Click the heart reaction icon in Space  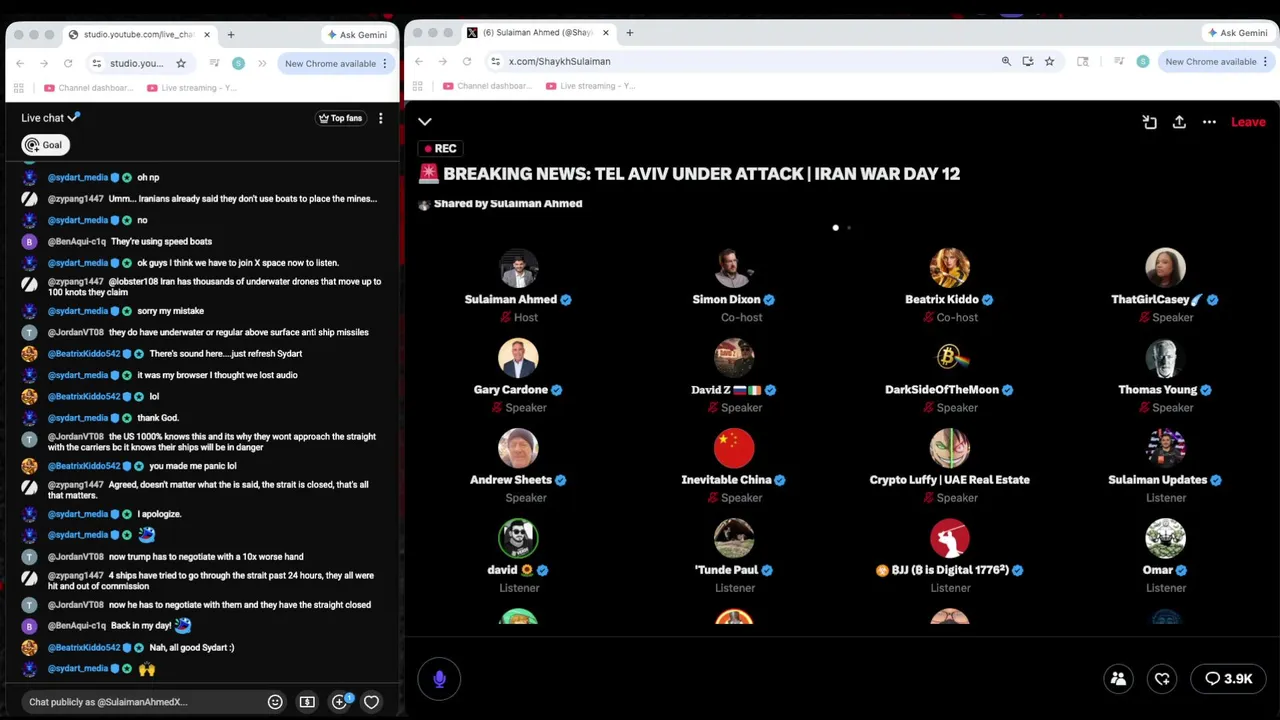1162,679
